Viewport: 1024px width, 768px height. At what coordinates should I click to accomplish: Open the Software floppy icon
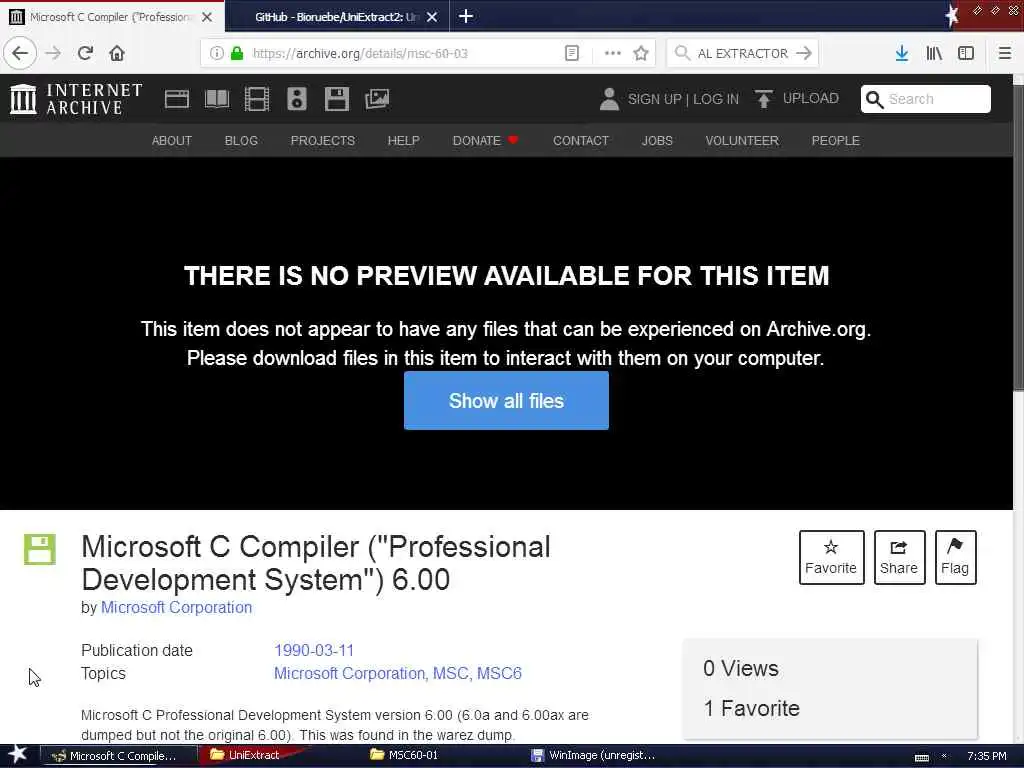point(336,99)
